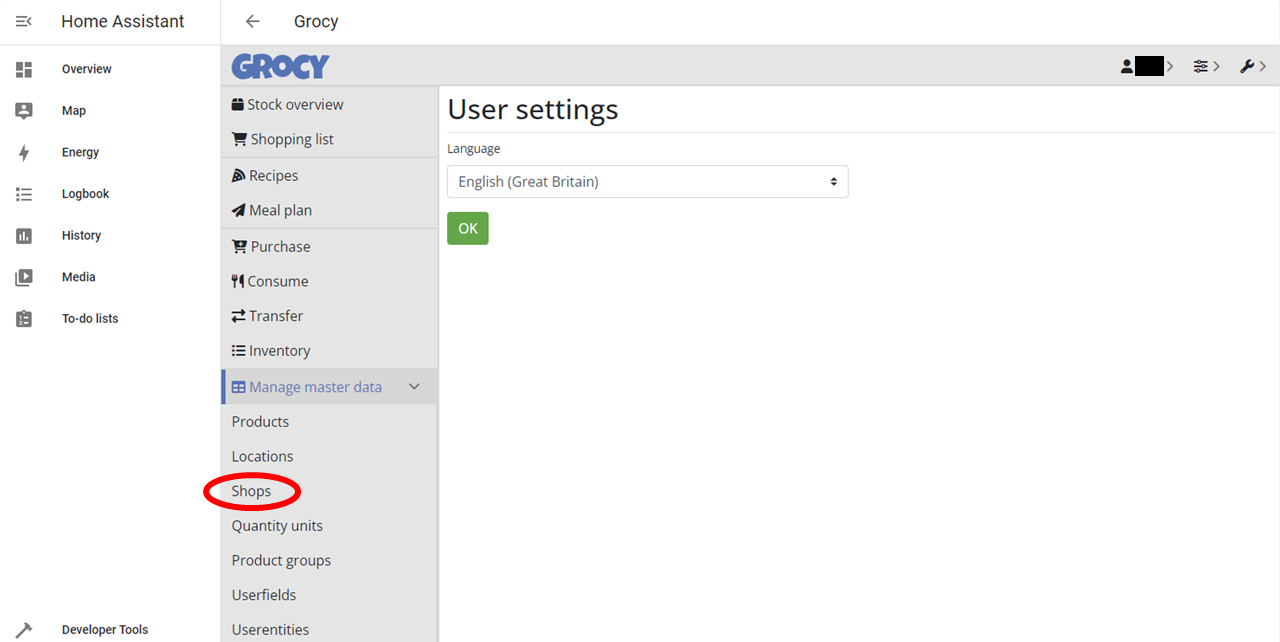Click the Transfer arrows icon

tap(238, 316)
